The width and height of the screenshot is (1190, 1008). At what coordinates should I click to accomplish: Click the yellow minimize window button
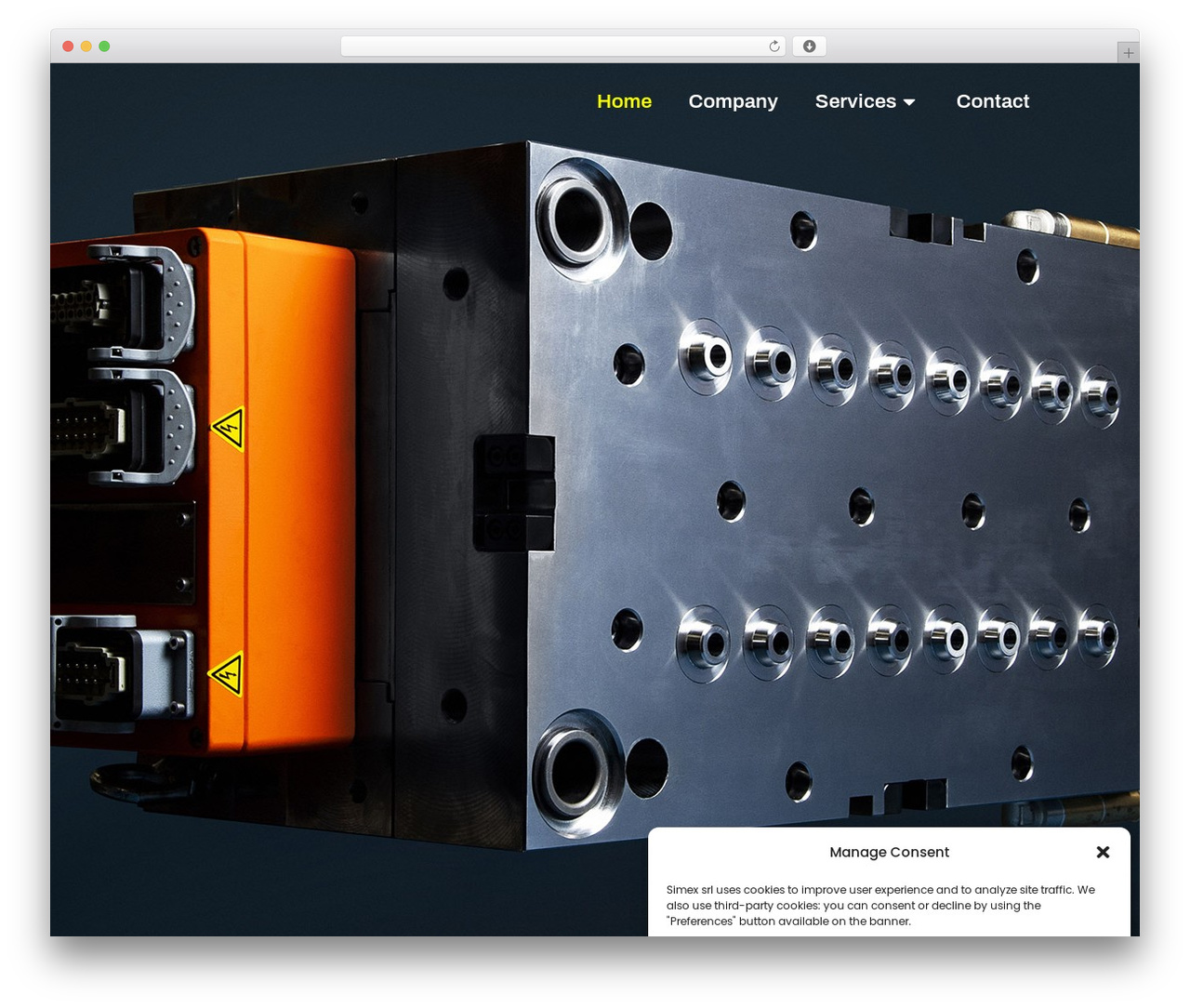pyautogui.click(x=86, y=46)
